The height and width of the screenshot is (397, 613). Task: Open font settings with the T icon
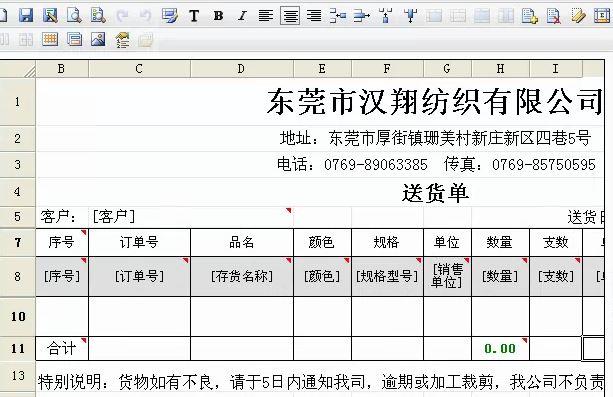pos(194,16)
